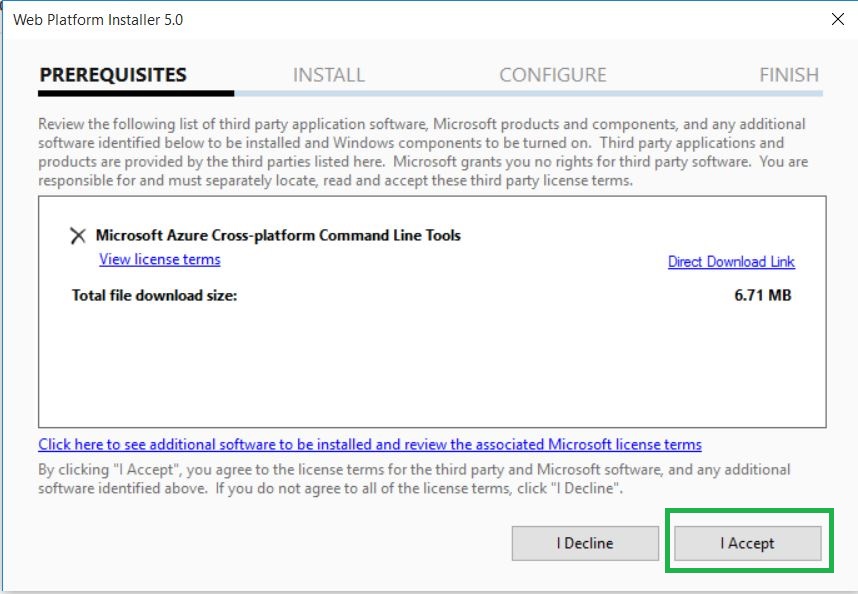Click the 6.71 MB download size value
The height and width of the screenshot is (594, 858).
tap(762, 295)
